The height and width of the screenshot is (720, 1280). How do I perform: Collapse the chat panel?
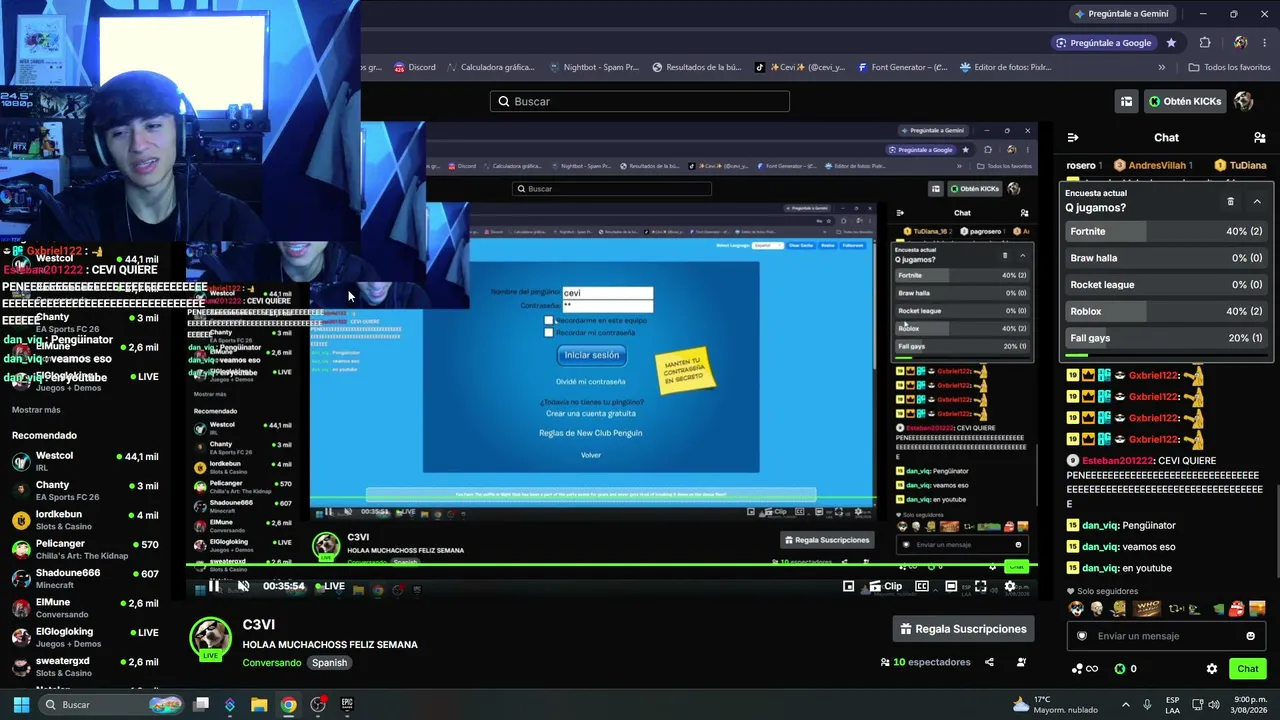coord(1073,138)
